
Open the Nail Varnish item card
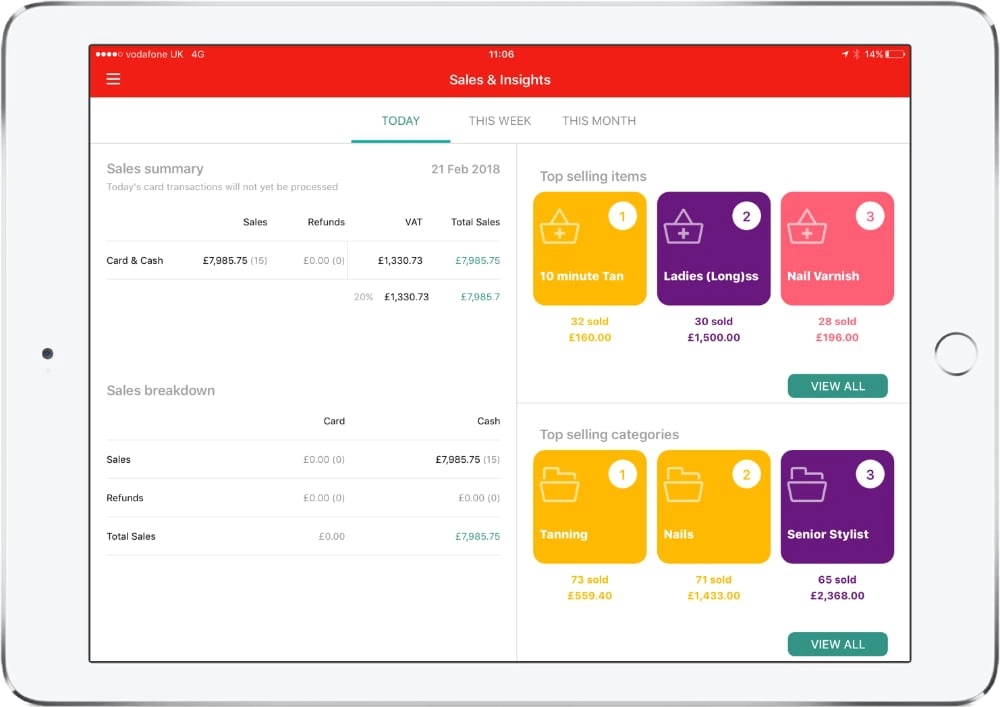(x=837, y=249)
